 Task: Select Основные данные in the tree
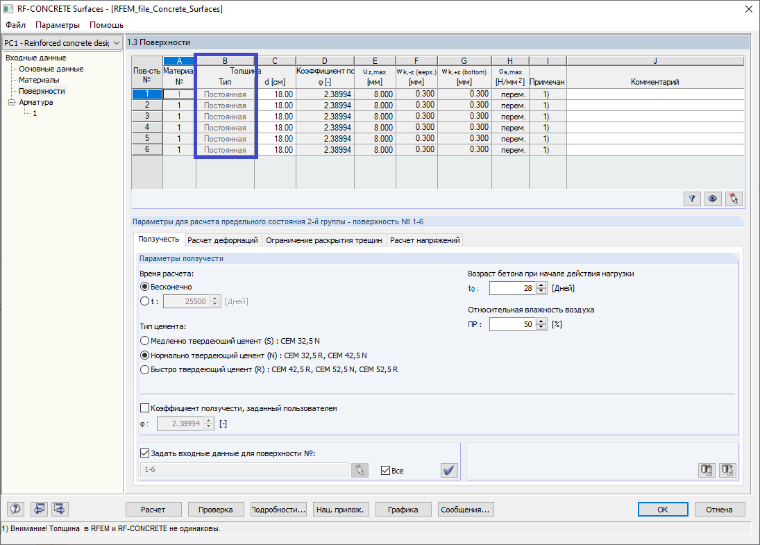pyautogui.click(x=51, y=69)
